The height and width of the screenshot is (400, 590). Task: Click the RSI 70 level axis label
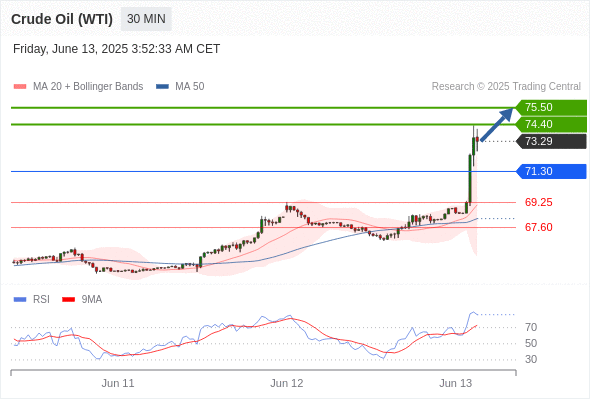click(x=531, y=327)
